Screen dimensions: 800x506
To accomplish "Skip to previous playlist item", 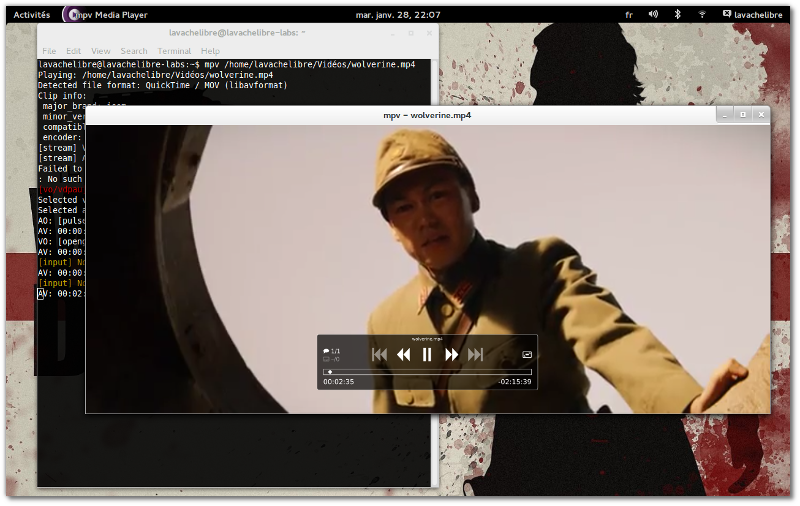I will tap(379, 354).
